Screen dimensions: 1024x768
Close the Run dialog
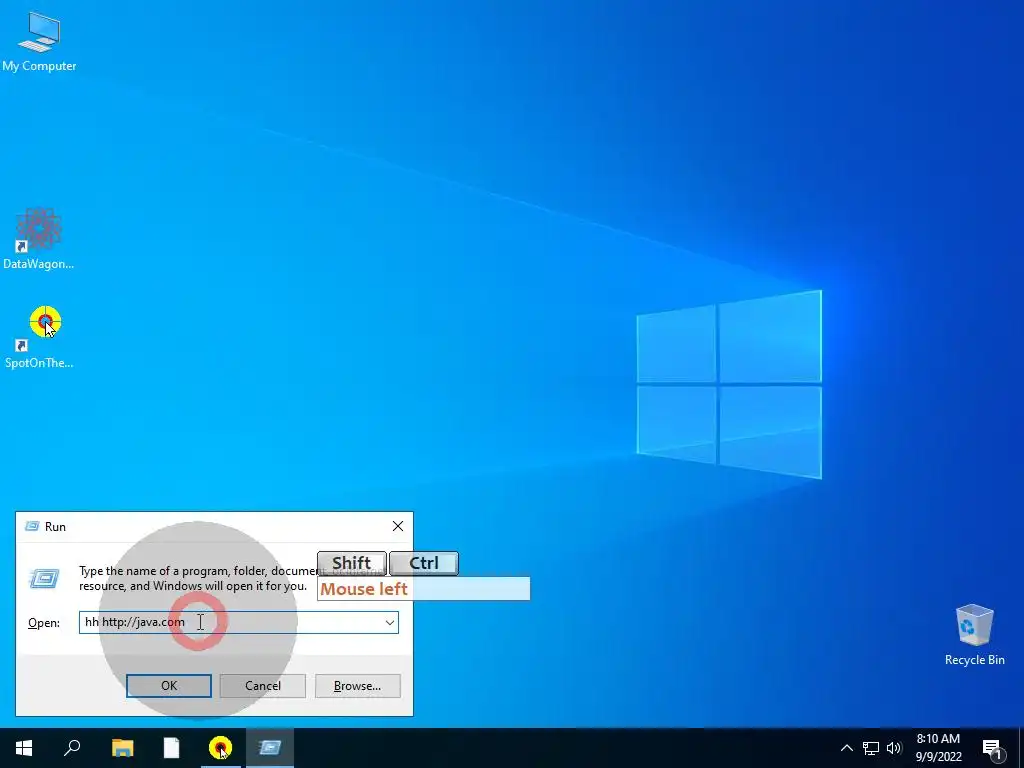[398, 526]
